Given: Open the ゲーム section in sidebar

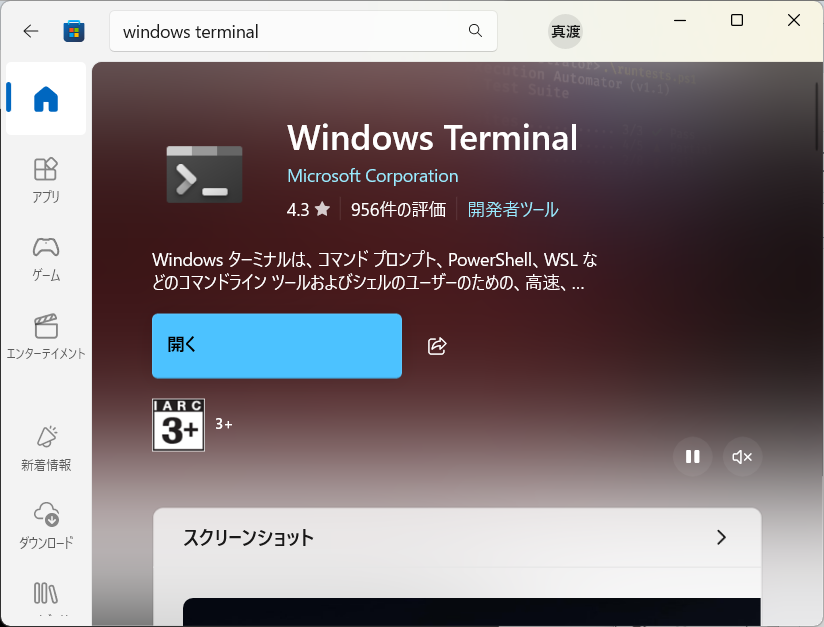Looking at the screenshot, I should pos(46,258).
